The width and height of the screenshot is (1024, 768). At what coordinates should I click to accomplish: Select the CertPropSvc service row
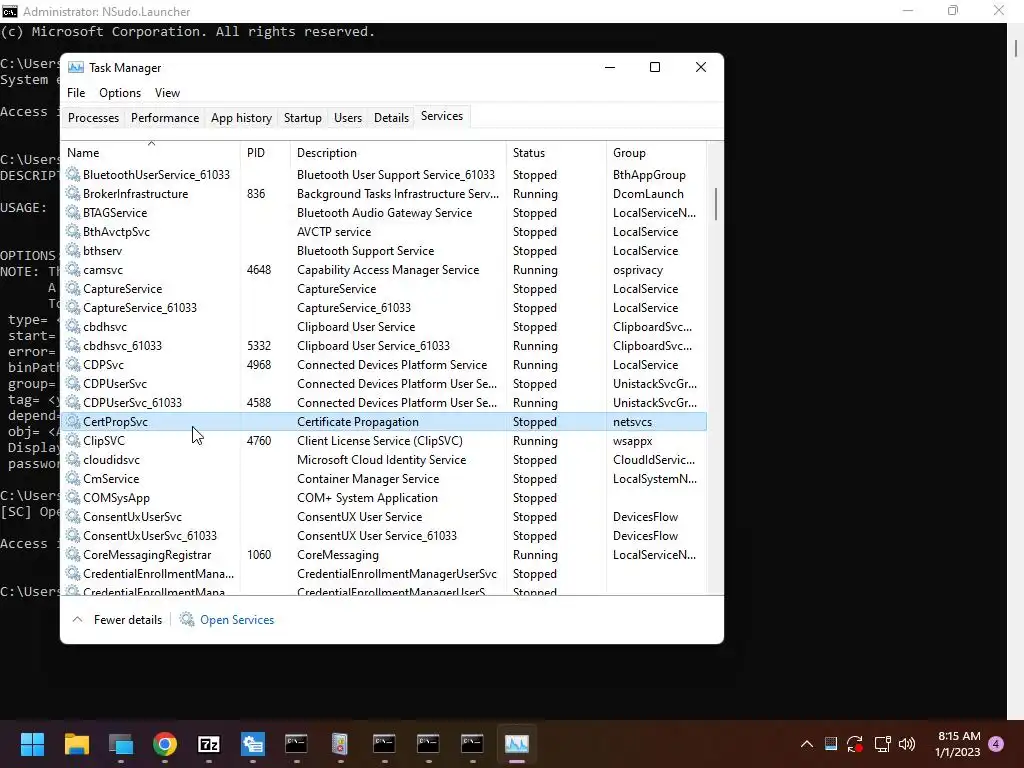click(x=384, y=422)
